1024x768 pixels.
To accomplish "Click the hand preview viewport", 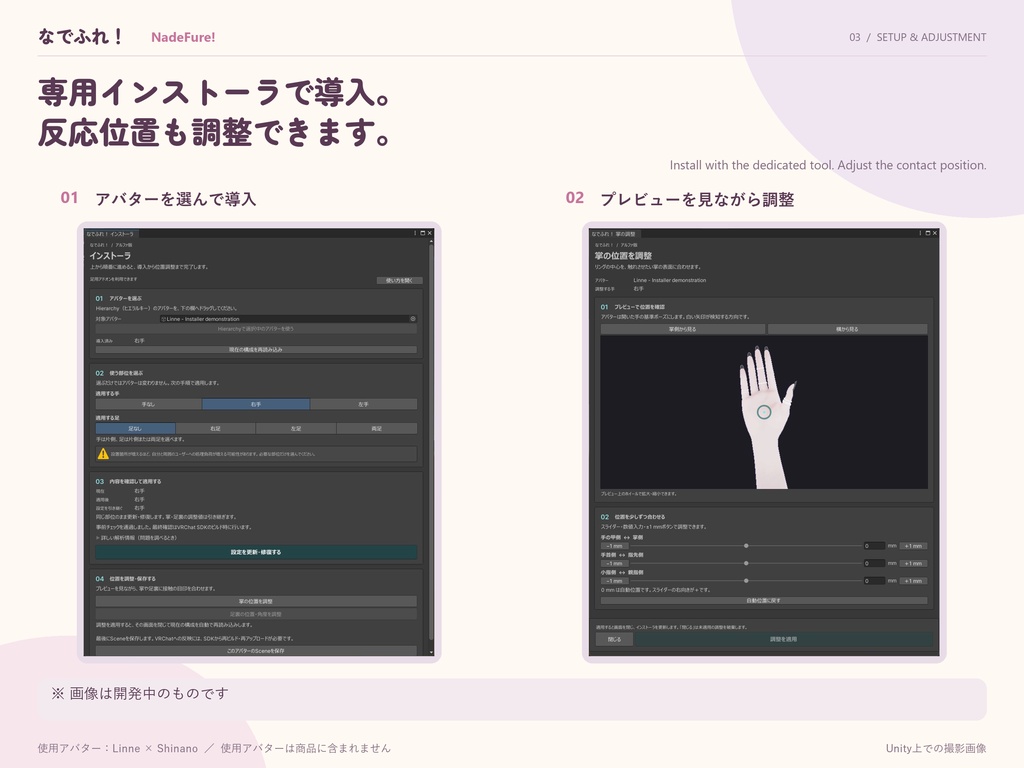I will tap(764, 412).
